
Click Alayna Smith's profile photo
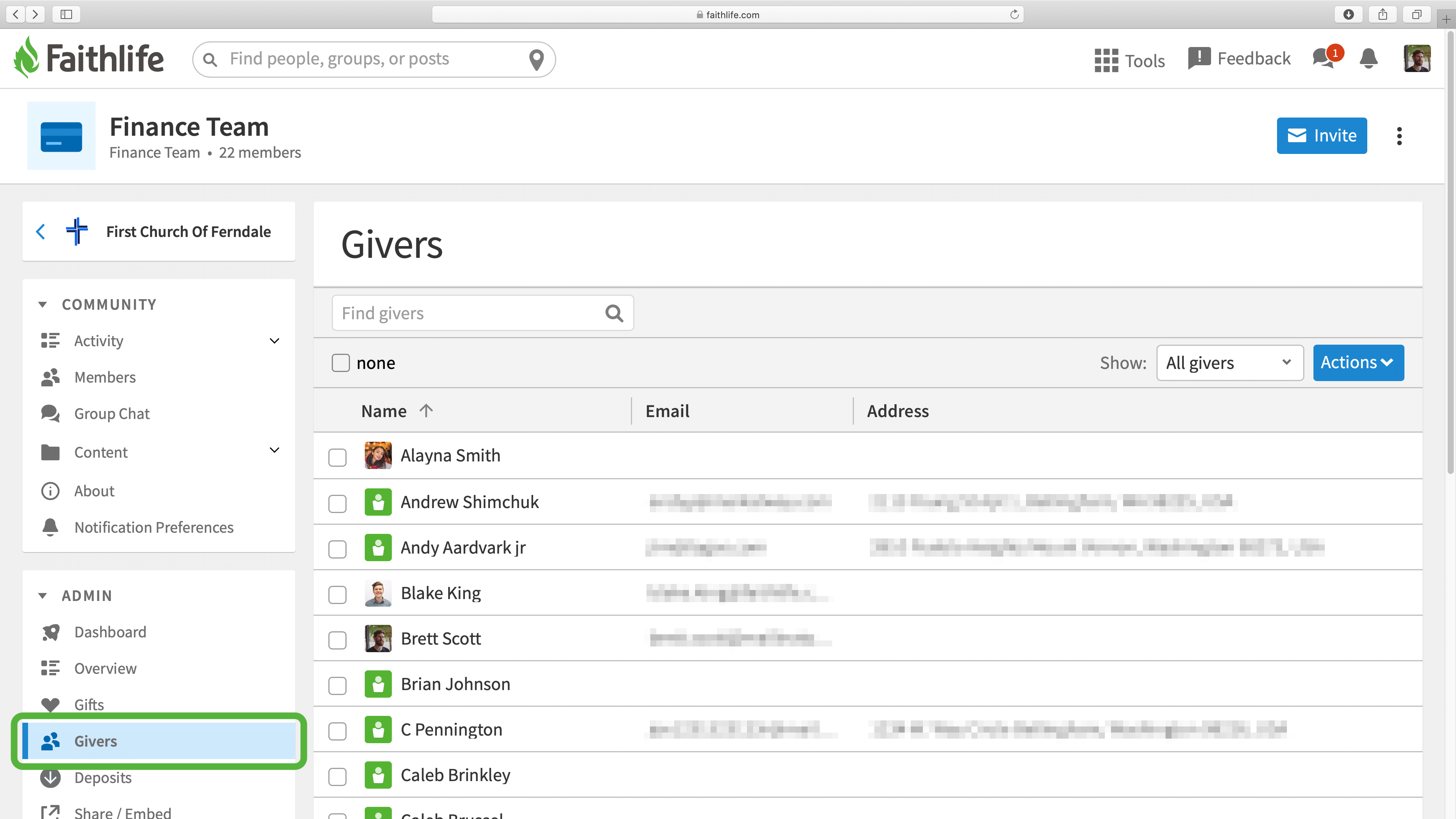[378, 455]
